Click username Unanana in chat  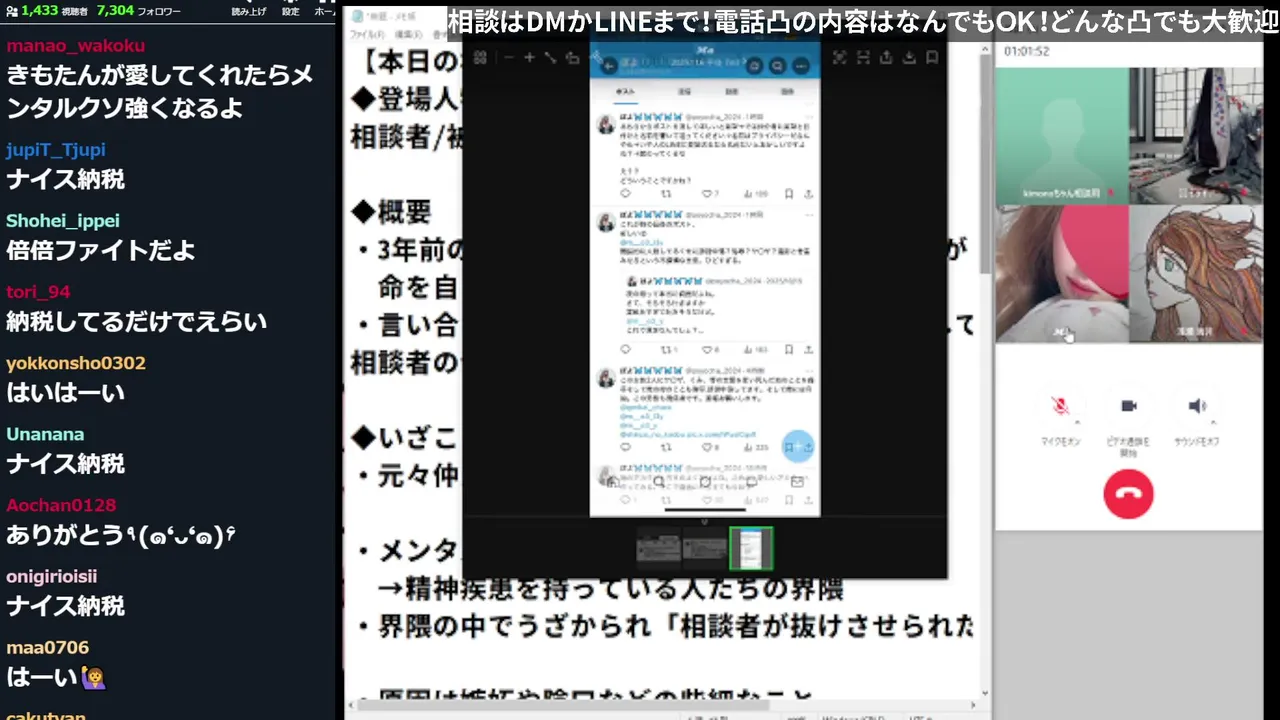pyautogui.click(x=45, y=434)
